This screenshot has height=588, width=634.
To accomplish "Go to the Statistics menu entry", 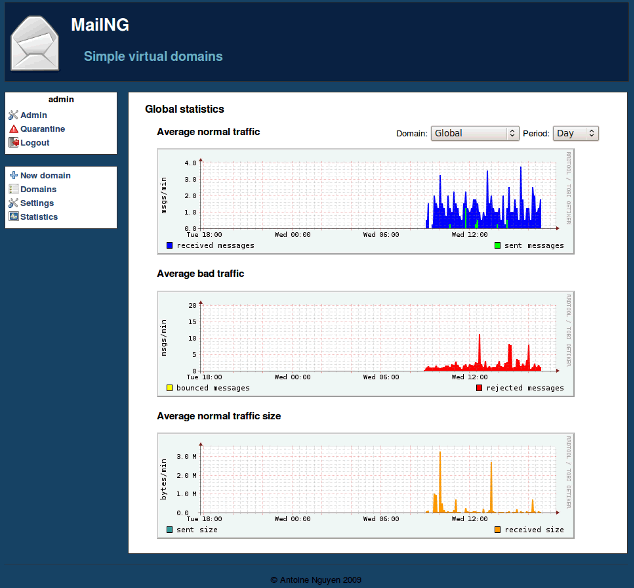I will point(39,217).
